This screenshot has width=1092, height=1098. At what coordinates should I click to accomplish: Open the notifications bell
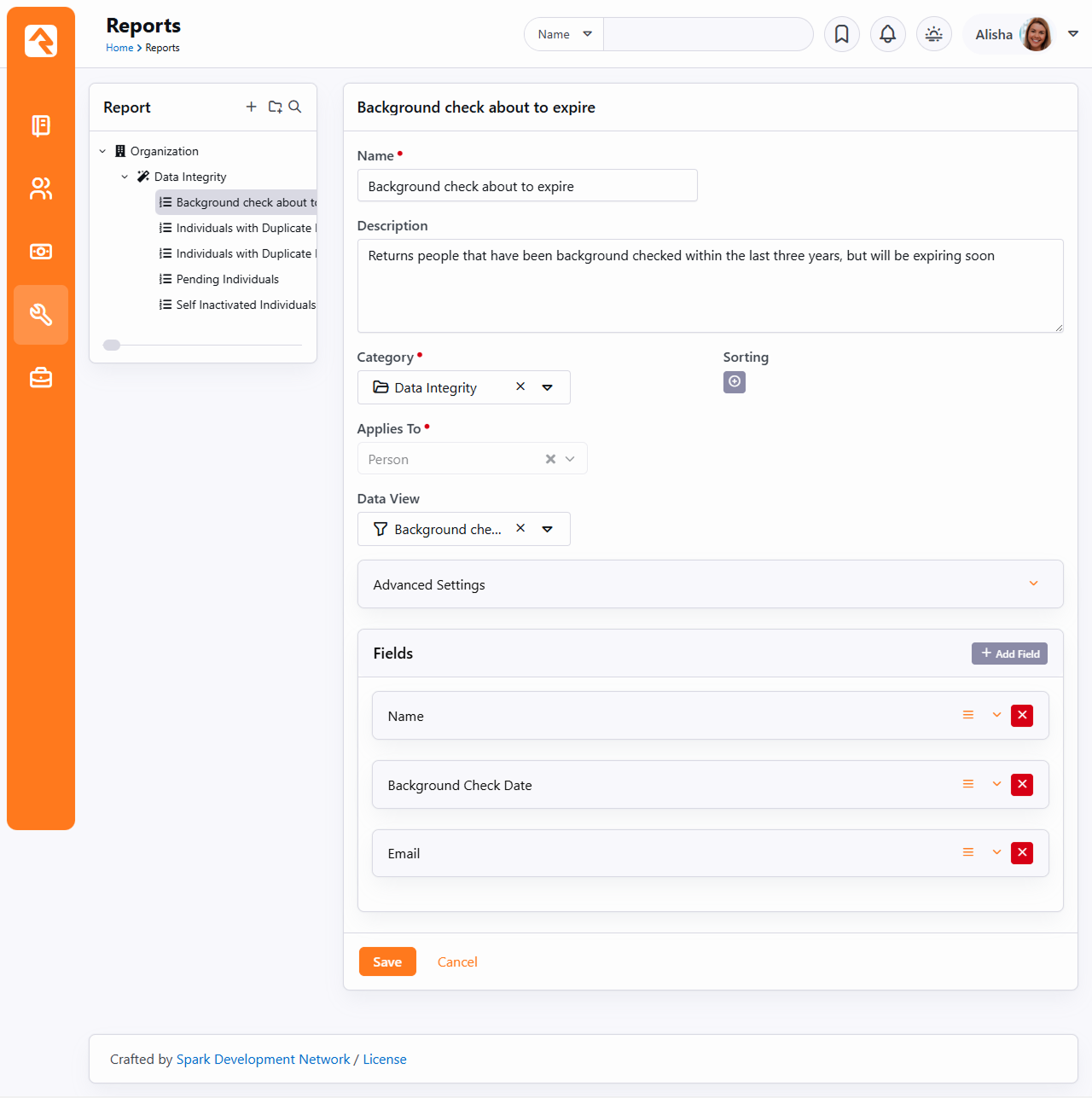[x=887, y=34]
